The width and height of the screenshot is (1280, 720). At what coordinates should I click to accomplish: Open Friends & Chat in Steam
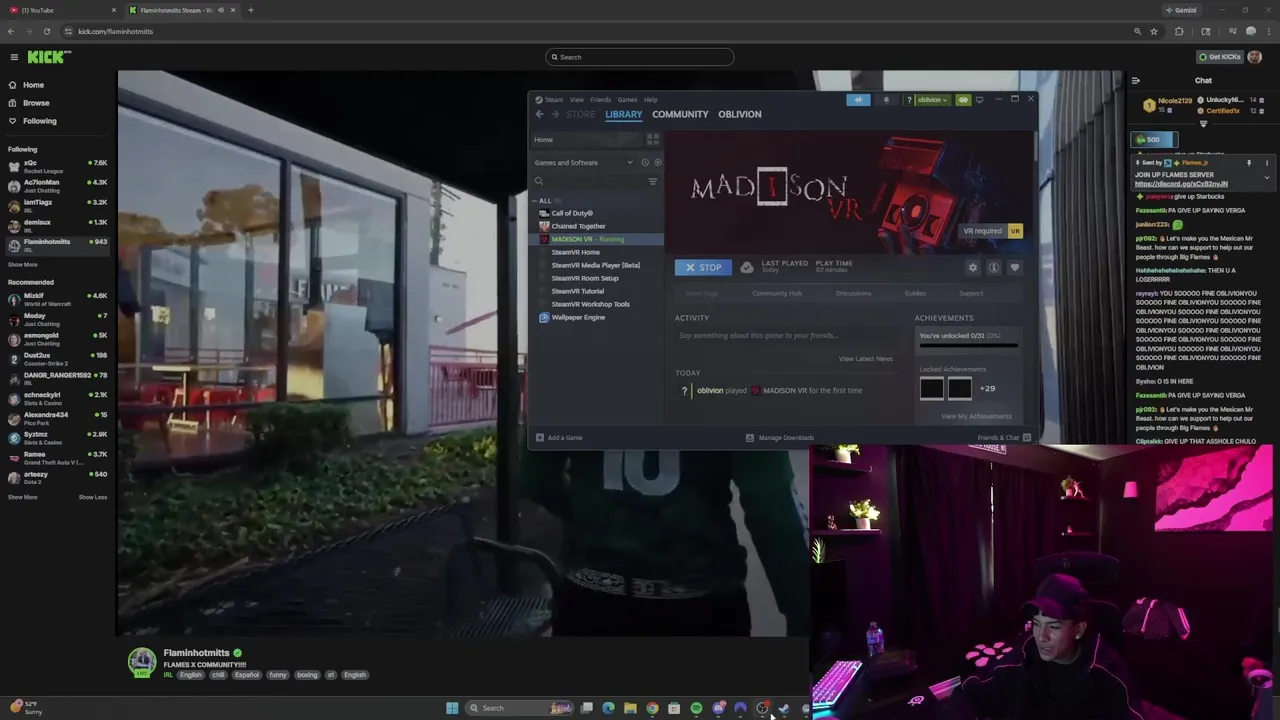pyautogui.click(x=1003, y=437)
